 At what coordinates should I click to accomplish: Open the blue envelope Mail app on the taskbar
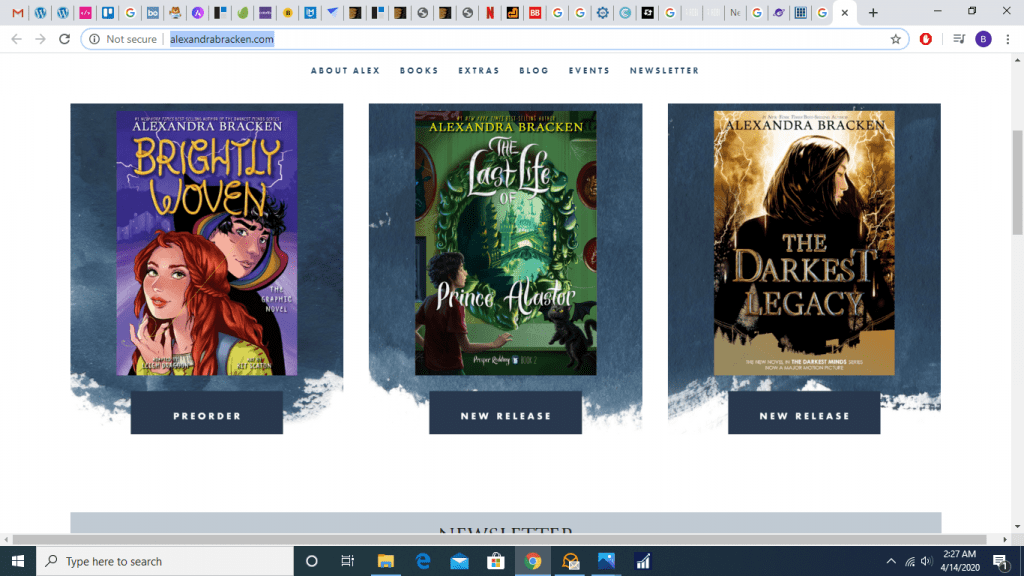click(460, 561)
